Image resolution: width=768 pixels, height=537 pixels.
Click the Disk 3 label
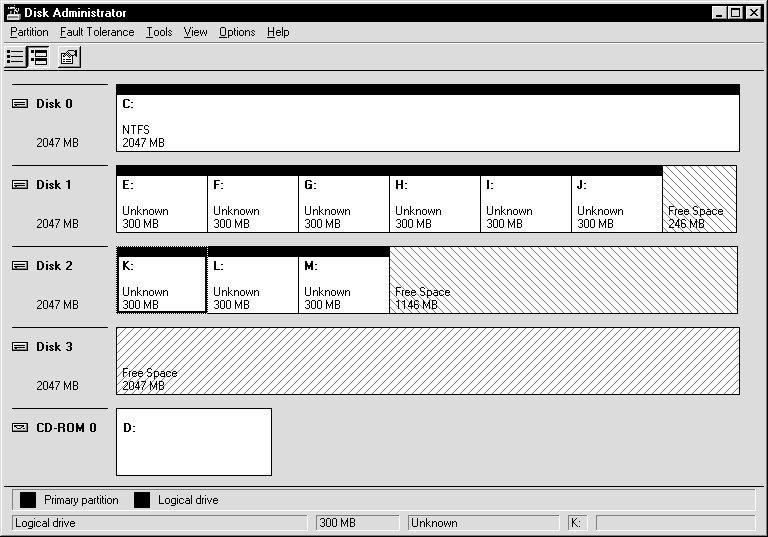tap(54, 347)
